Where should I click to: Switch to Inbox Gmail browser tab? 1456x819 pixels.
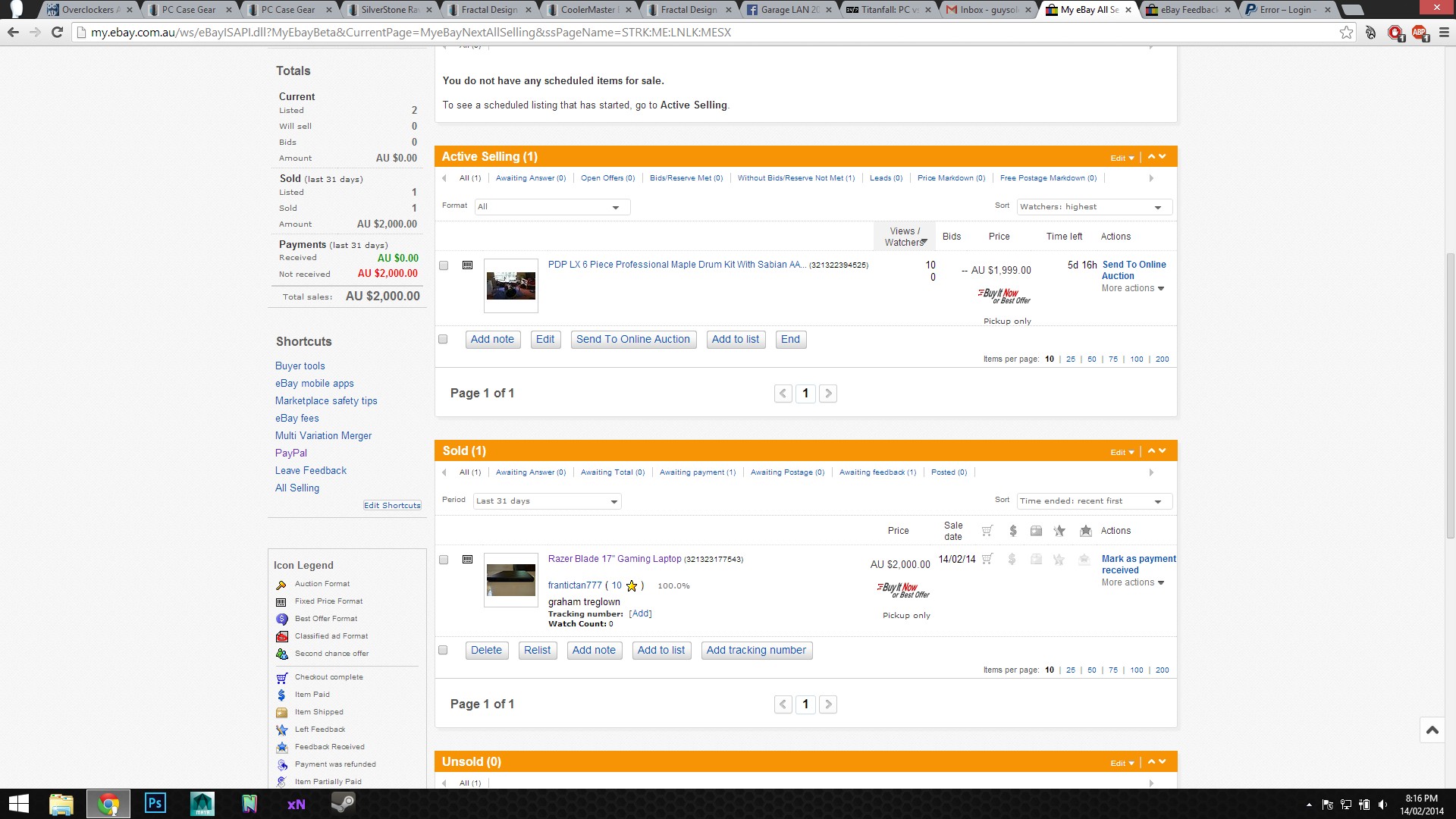pos(987,10)
